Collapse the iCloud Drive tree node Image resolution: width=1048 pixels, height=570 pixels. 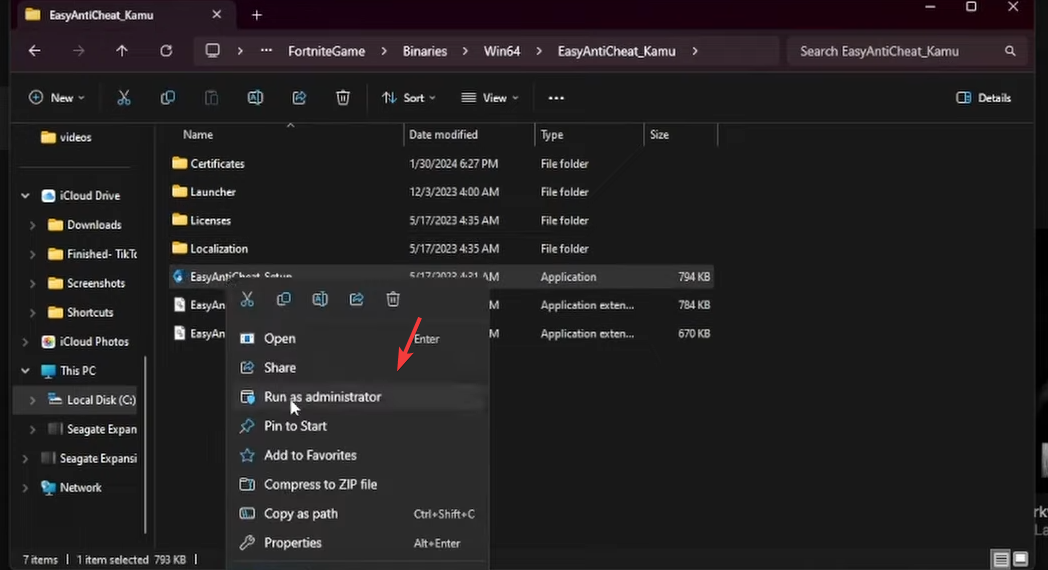(26, 196)
